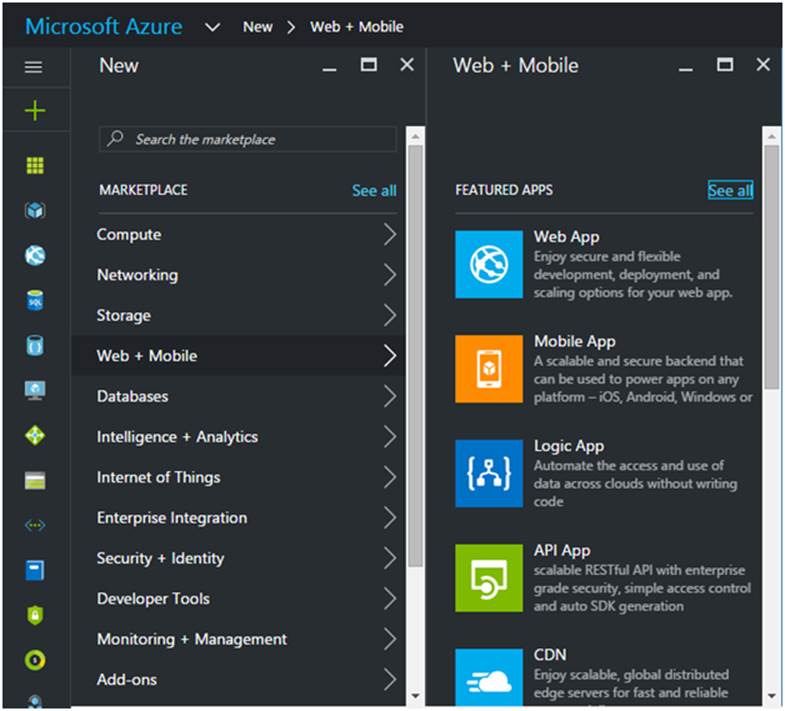Select Monitoring + Management category
Screen dimensions: 785x711
tap(238, 639)
